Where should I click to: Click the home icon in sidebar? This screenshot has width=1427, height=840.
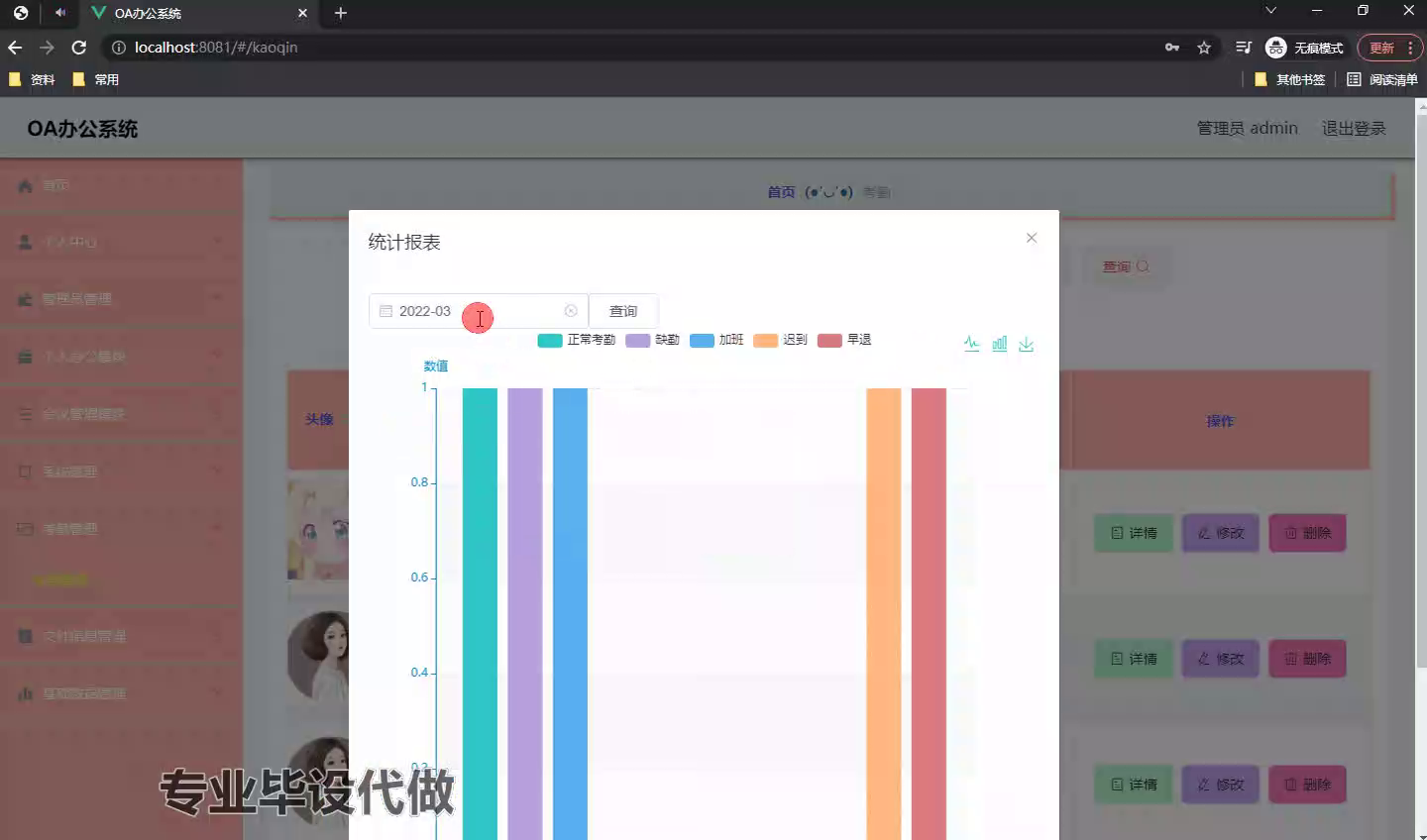[x=26, y=185]
